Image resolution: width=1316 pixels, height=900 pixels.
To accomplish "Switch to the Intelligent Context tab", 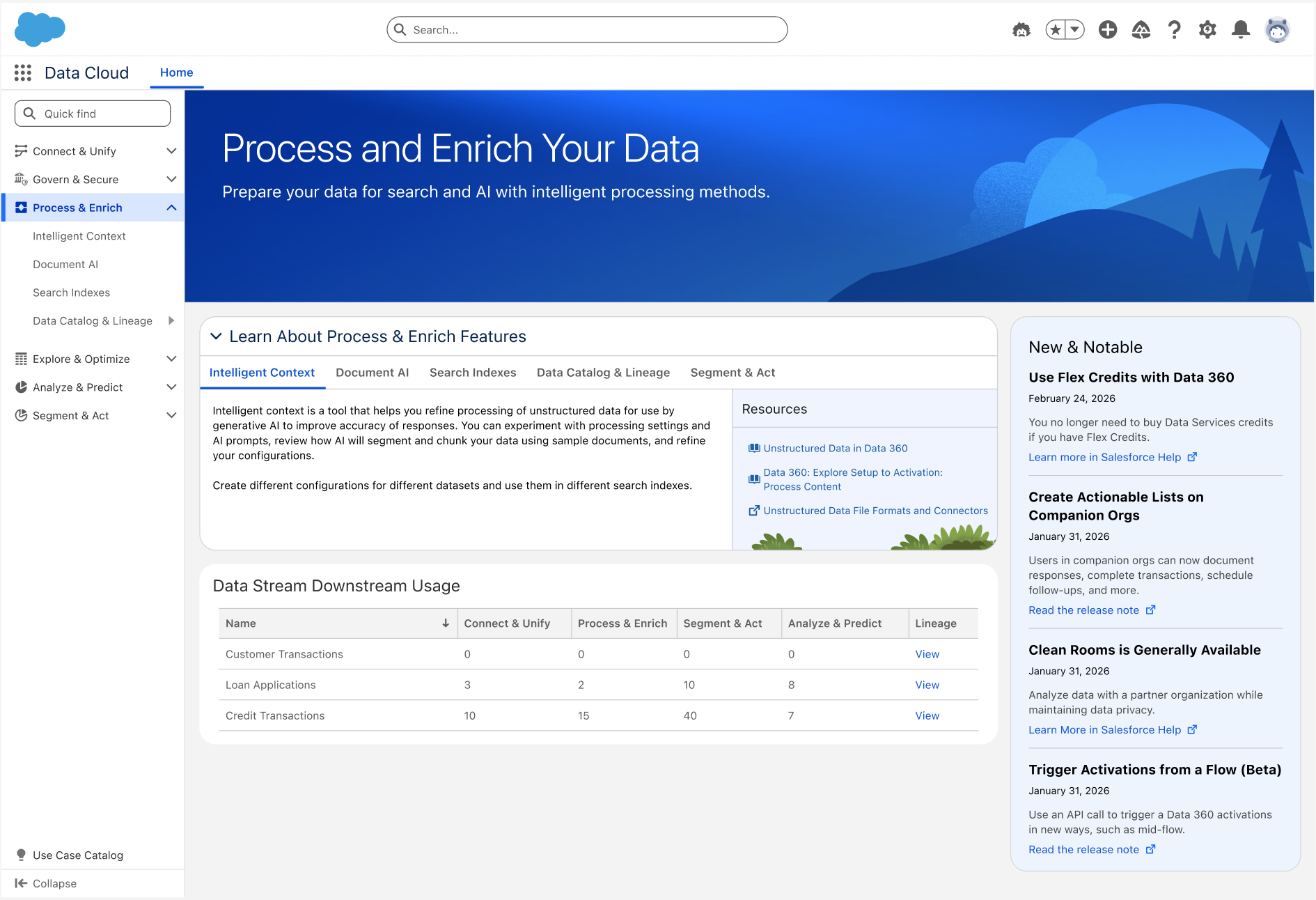I will [263, 373].
